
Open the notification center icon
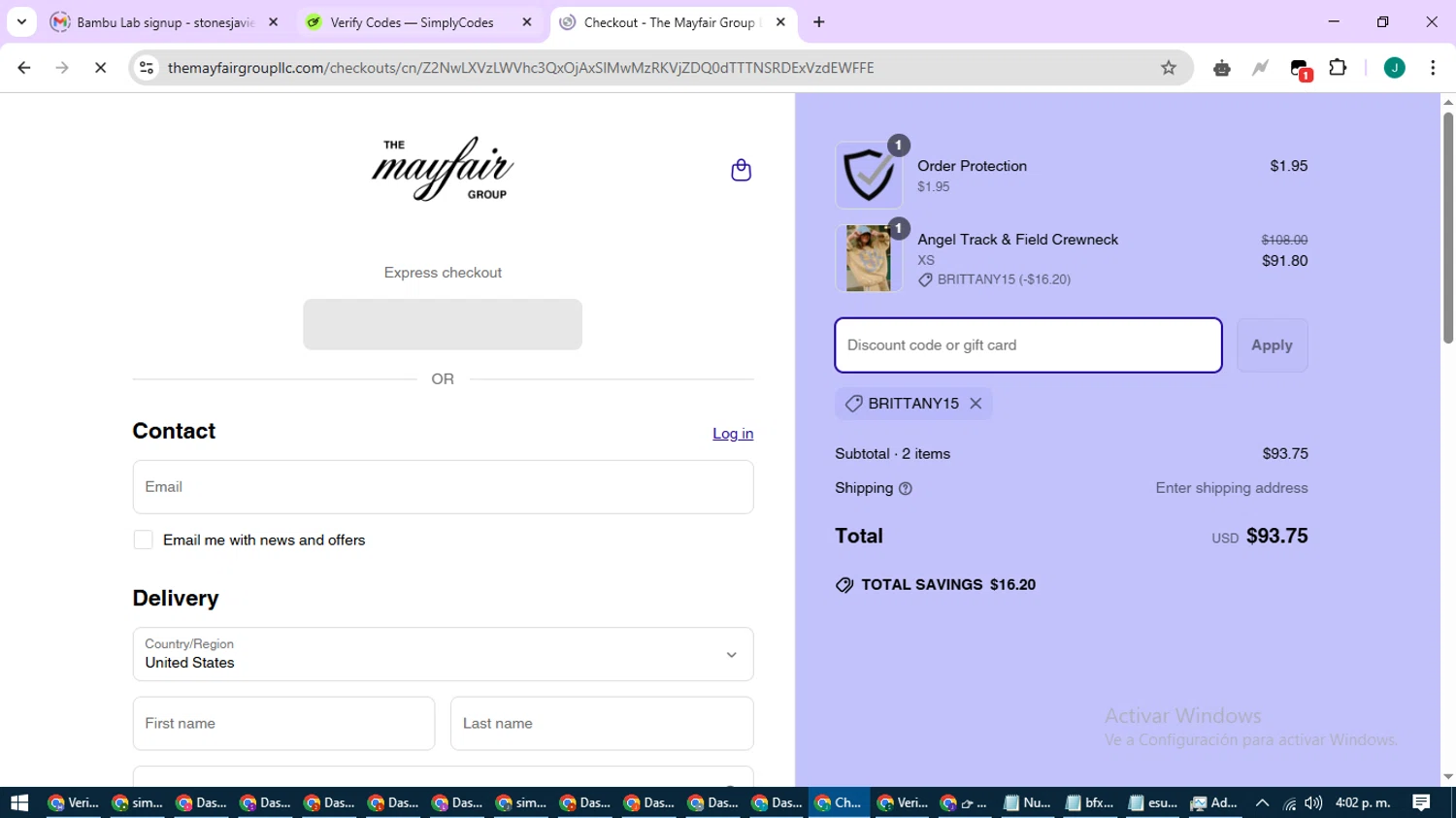[1421, 802]
